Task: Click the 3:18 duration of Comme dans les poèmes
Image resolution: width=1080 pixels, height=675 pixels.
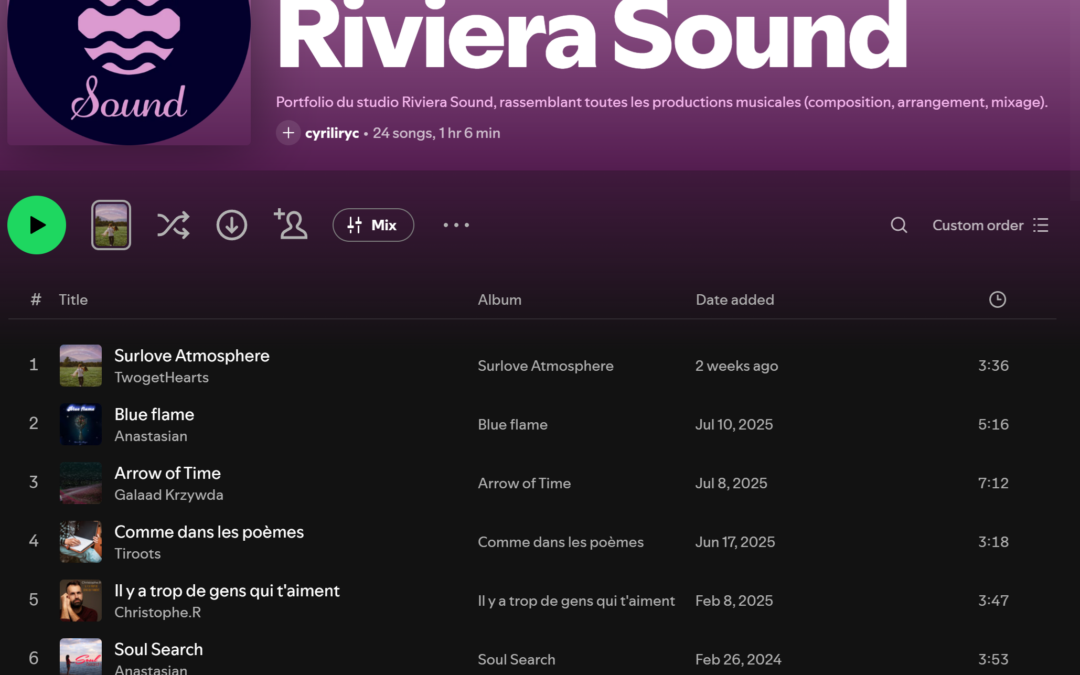Action: coord(993,542)
